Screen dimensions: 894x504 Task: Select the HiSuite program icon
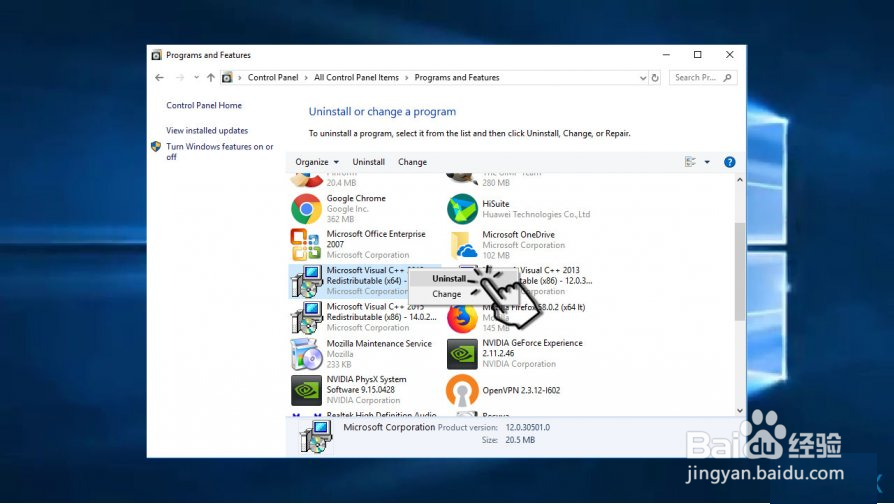click(x=462, y=209)
